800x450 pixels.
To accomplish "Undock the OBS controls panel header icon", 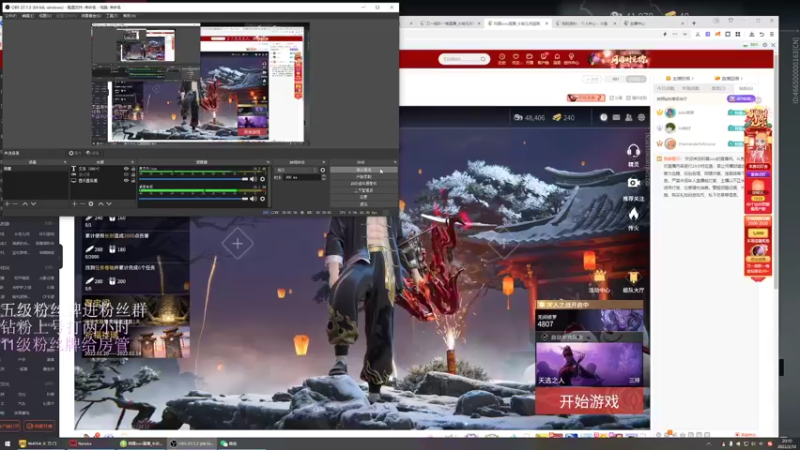I will click(395, 162).
